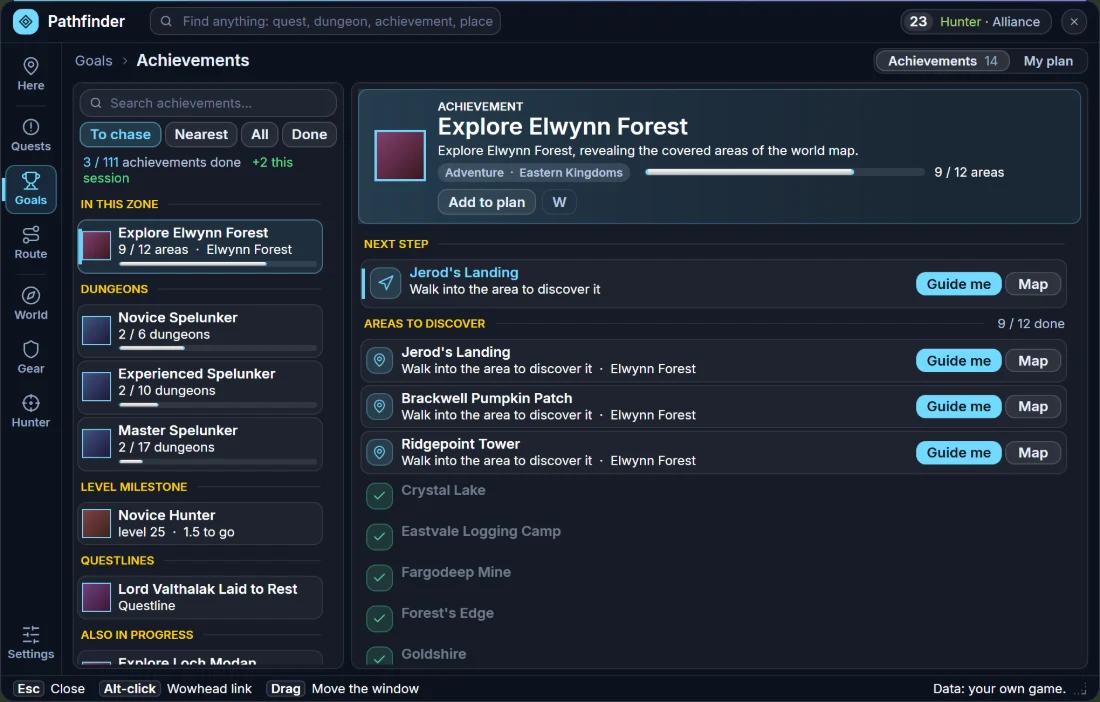The image size is (1100, 702).
Task: Select the To chase filter
Action: [120, 134]
